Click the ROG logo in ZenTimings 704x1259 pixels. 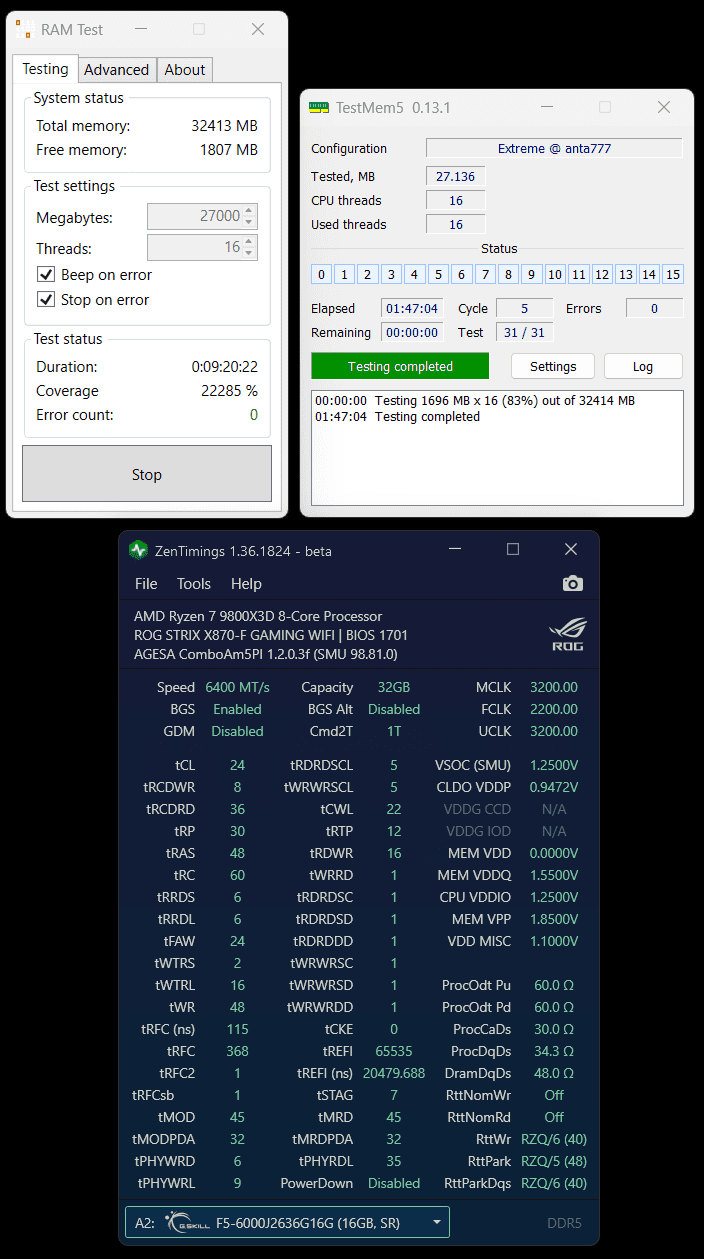click(x=567, y=636)
